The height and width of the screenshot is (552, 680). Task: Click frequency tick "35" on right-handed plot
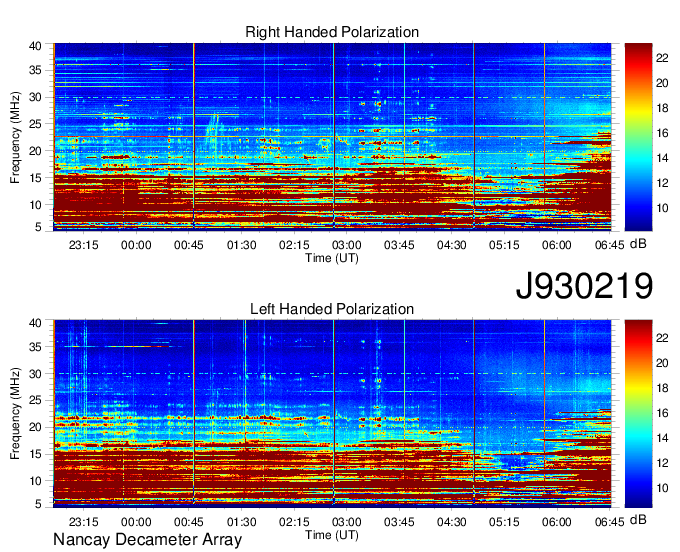[x=35, y=70]
